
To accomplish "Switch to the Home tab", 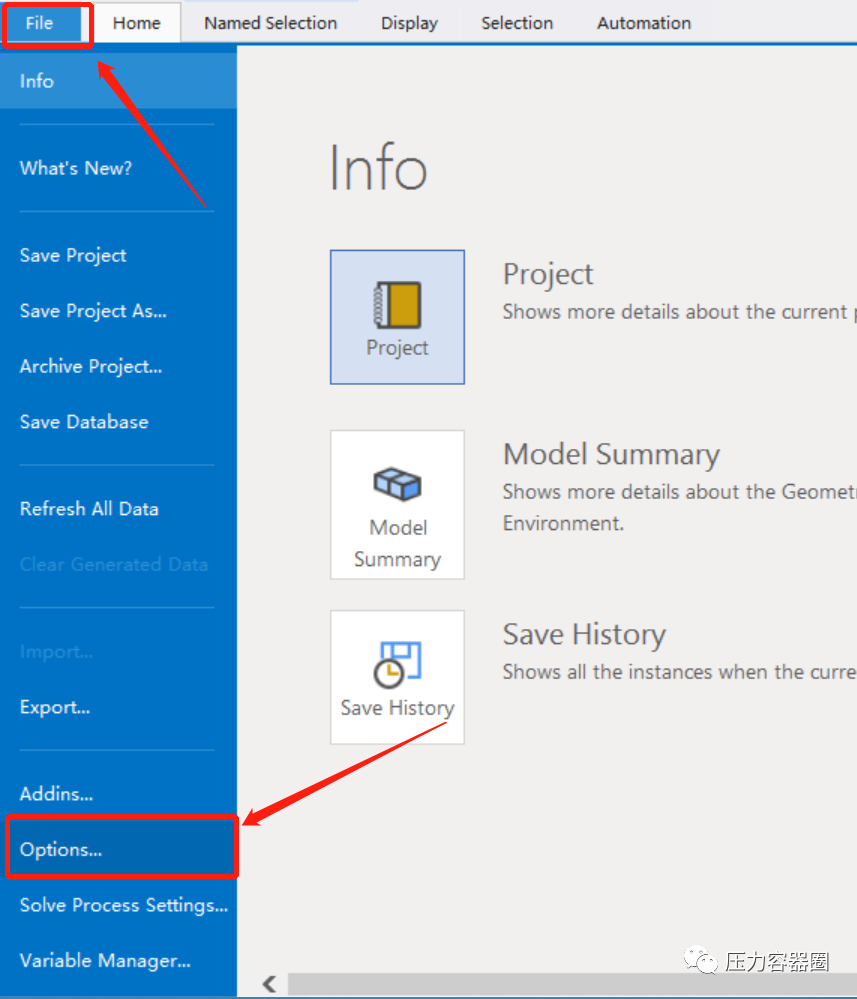I will pos(136,23).
